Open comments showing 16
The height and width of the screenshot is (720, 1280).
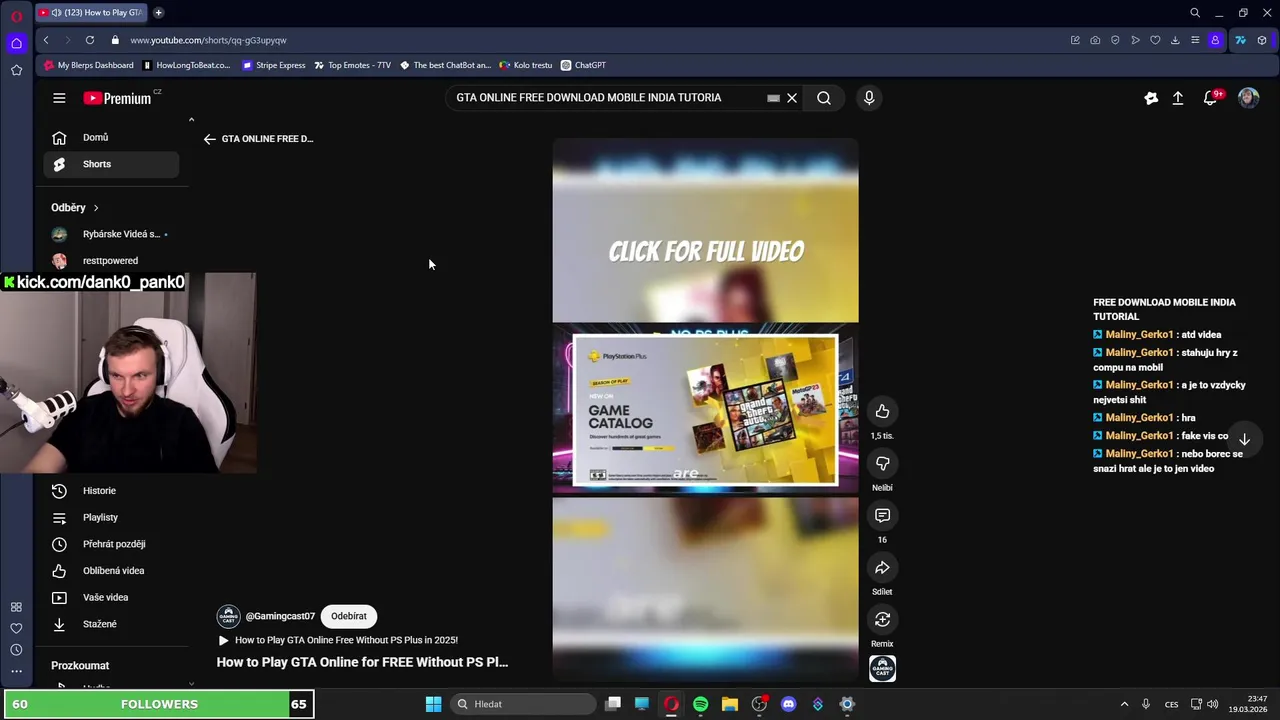click(x=882, y=515)
